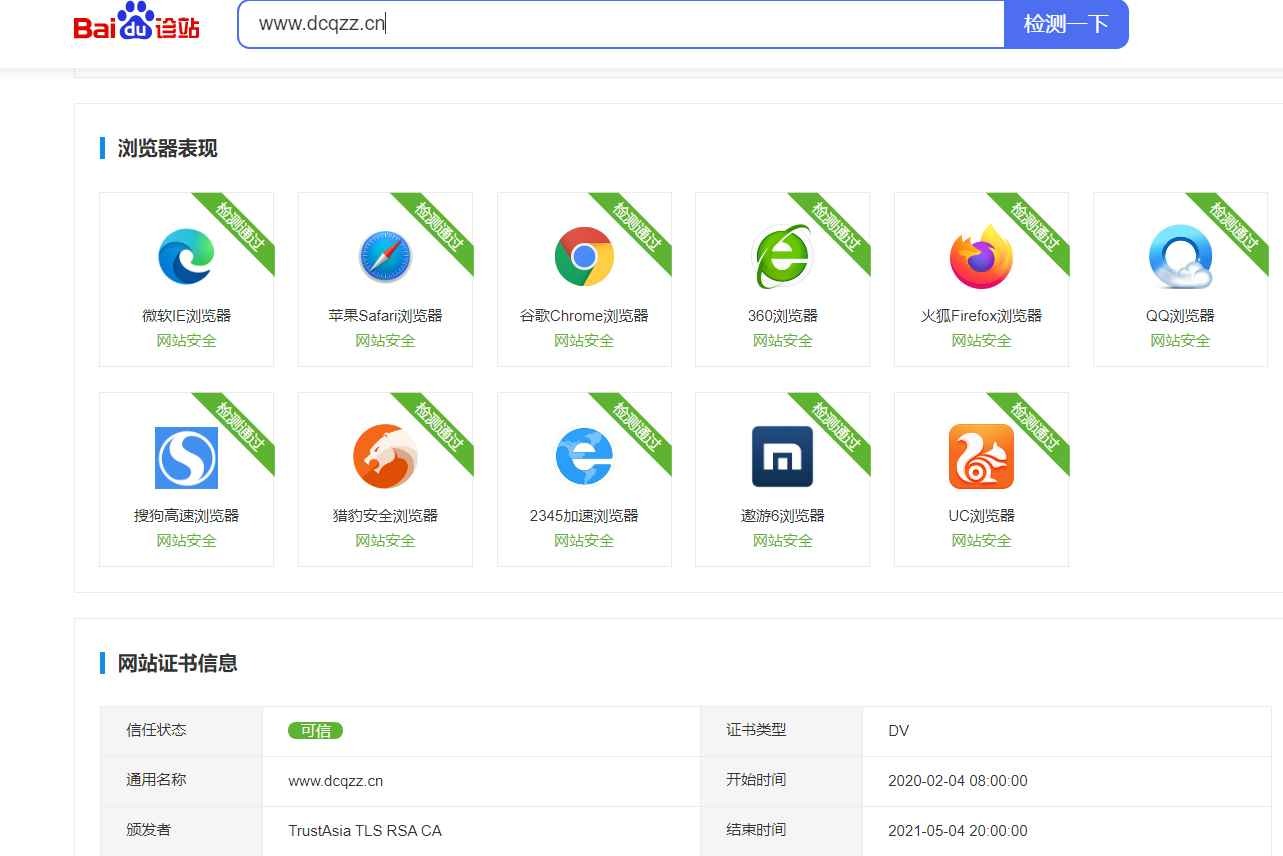Click the 苹果Safari浏览器 label
1283x856 pixels.
[385, 316]
